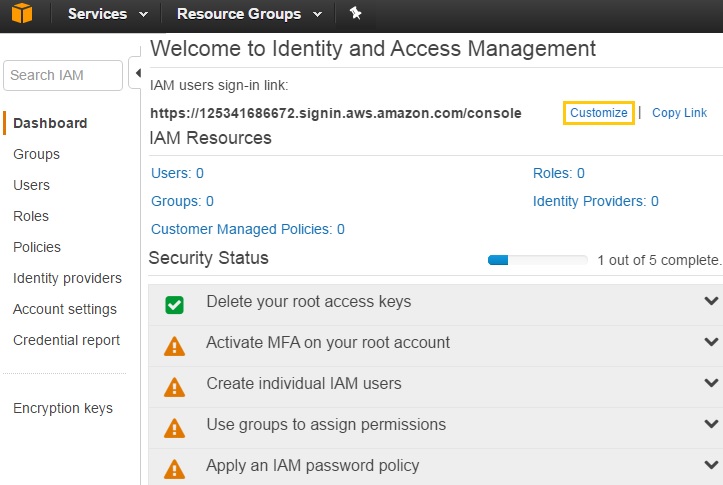The height and width of the screenshot is (485, 723).
Task: Click the Activate MFA on your root account text
Action: click(x=328, y=343)
